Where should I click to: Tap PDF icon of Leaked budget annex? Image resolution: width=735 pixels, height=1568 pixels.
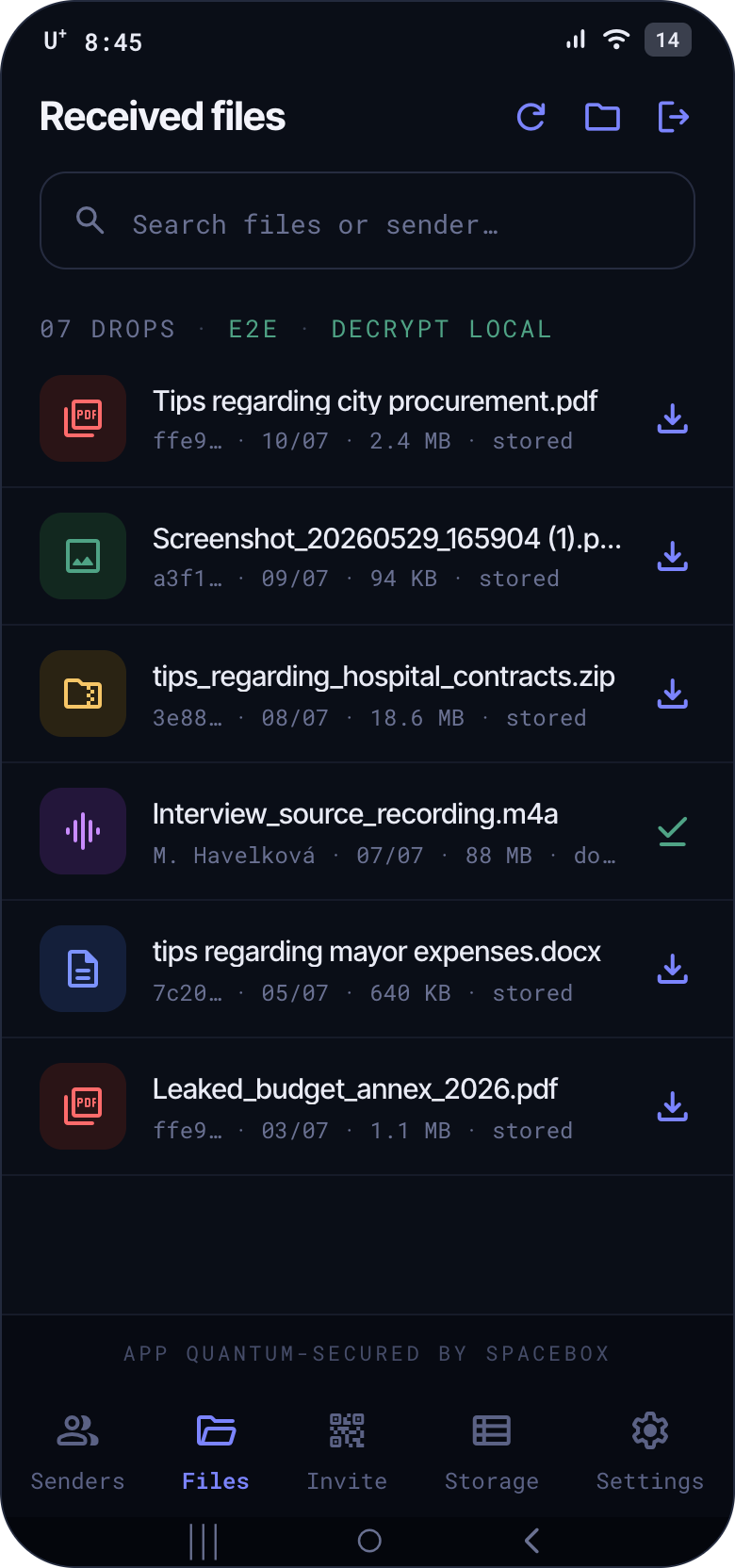coord(83,1106)
